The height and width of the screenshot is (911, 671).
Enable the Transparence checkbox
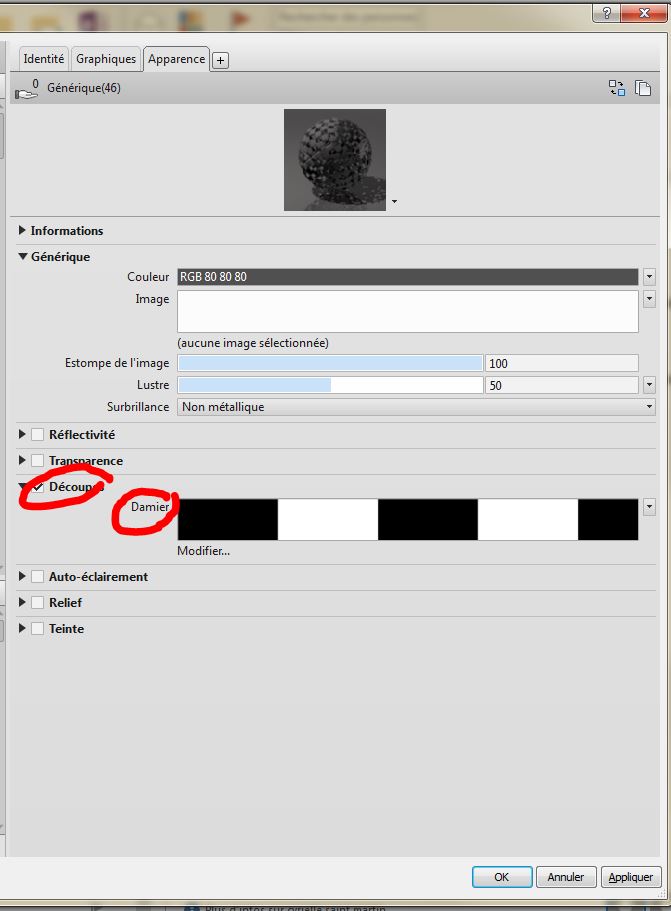pos(38,461)
